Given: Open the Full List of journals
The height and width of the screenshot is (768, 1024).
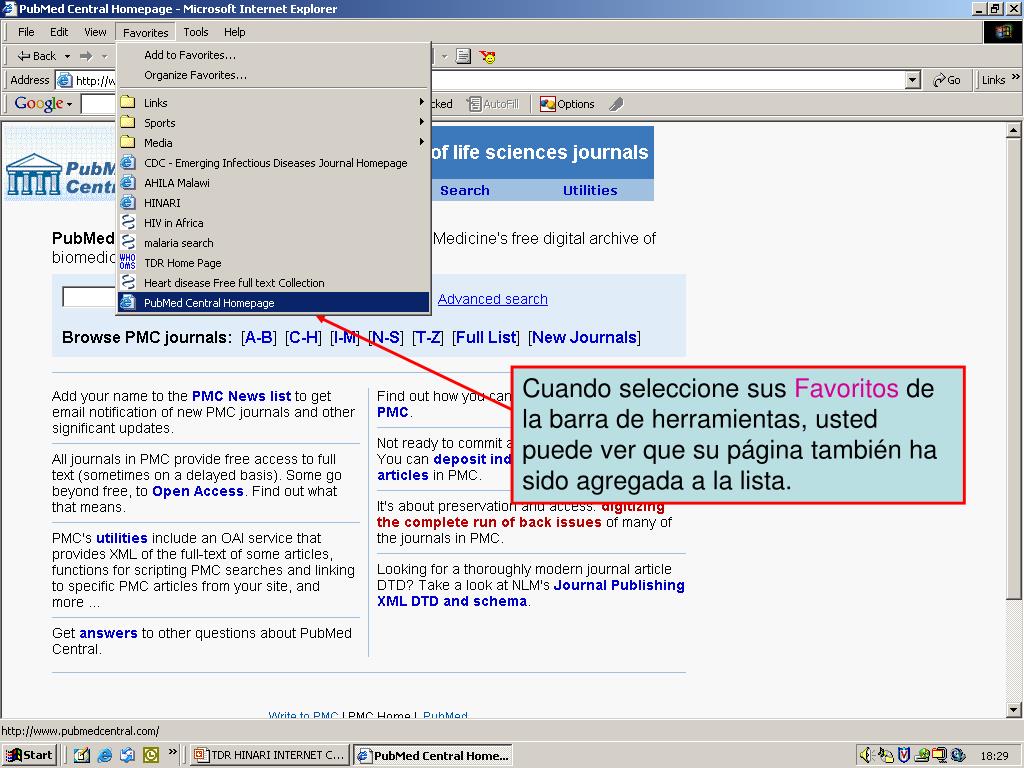Looking at the screenshot, I should tap(486, 338).
